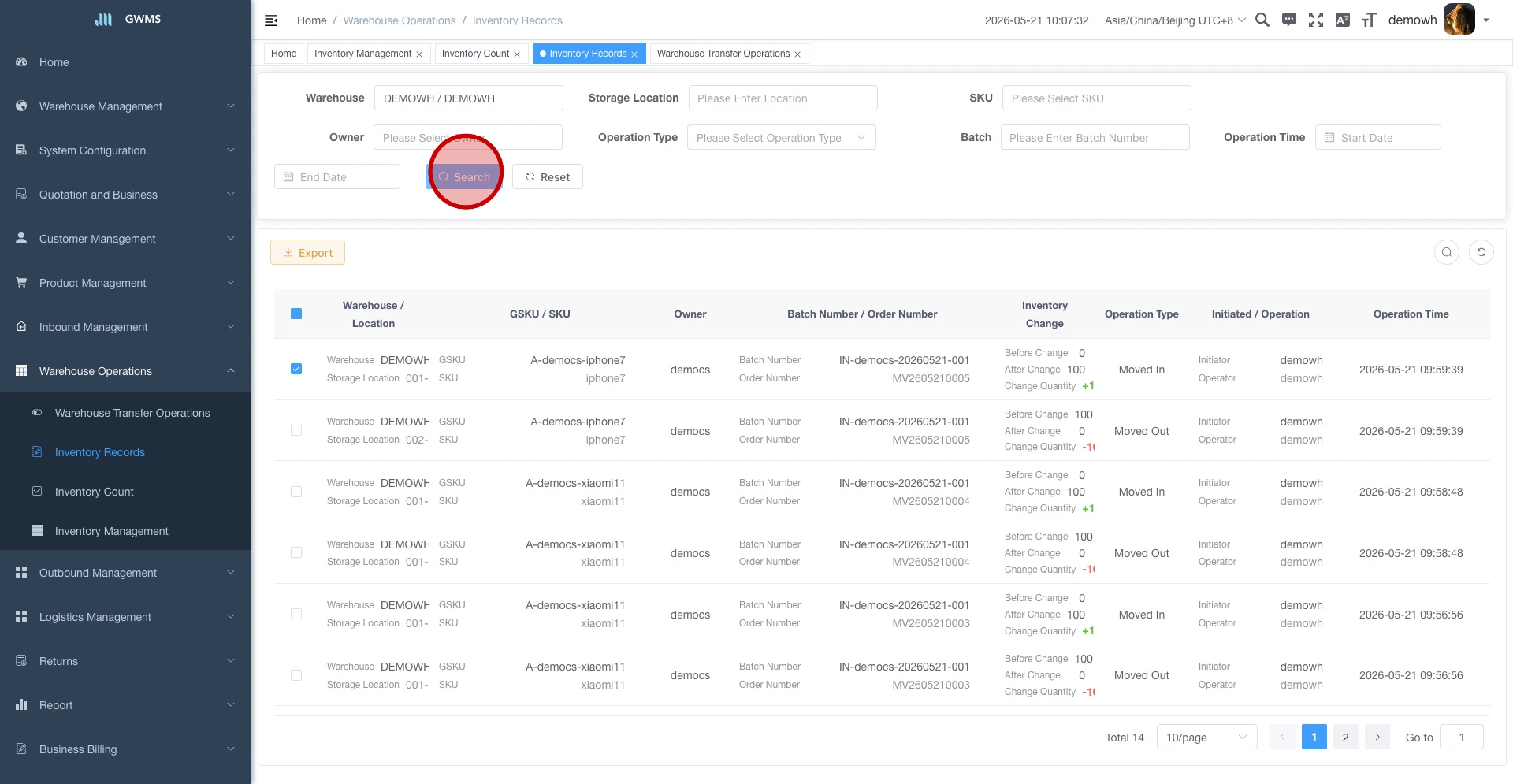Expand the System Configuration menu chevron
1513x784 pixels.
pos(231,150)
